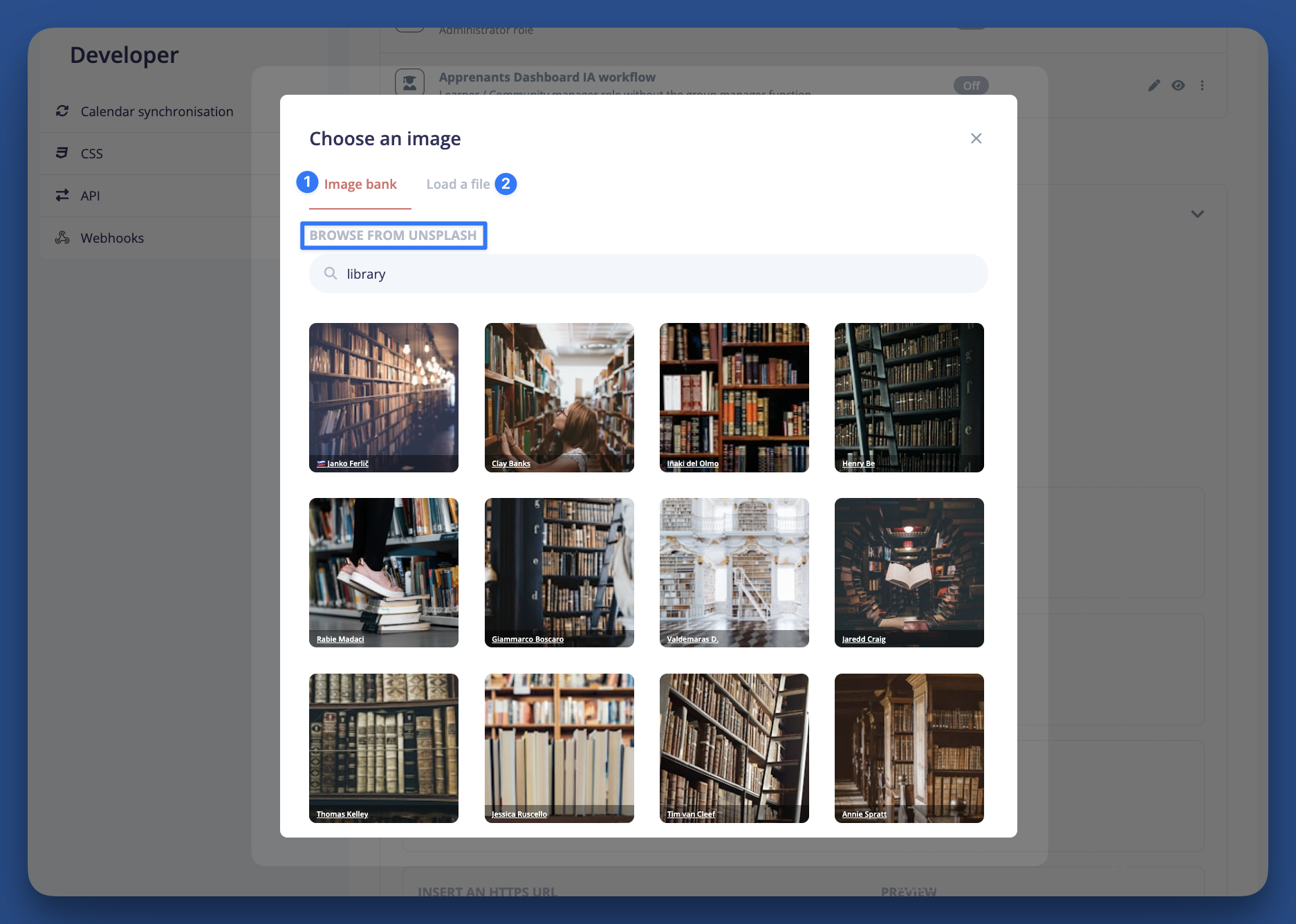Open Iñaki del Olmo author link
This screenshot has width=1296, height=924.
(x=693, y=463)
